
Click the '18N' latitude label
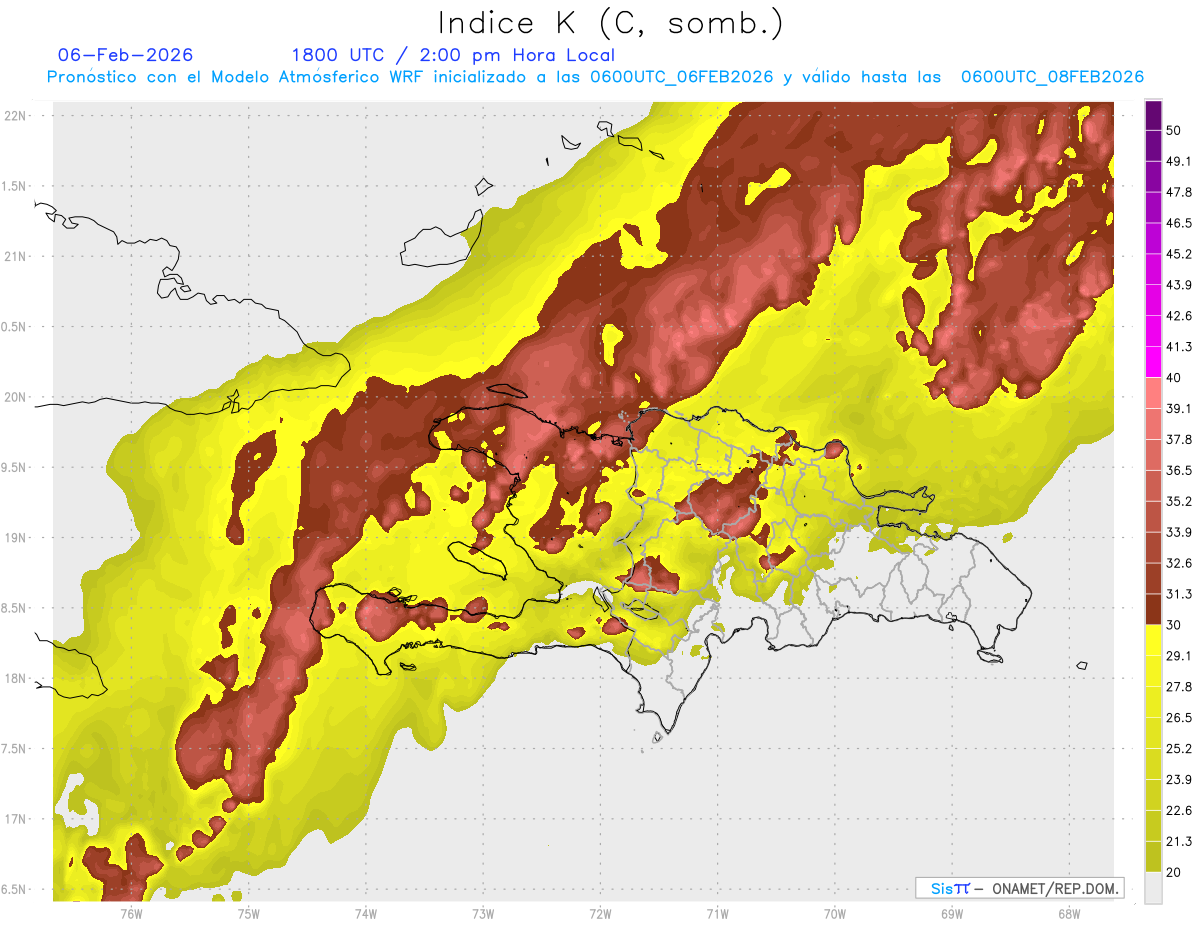14,678
